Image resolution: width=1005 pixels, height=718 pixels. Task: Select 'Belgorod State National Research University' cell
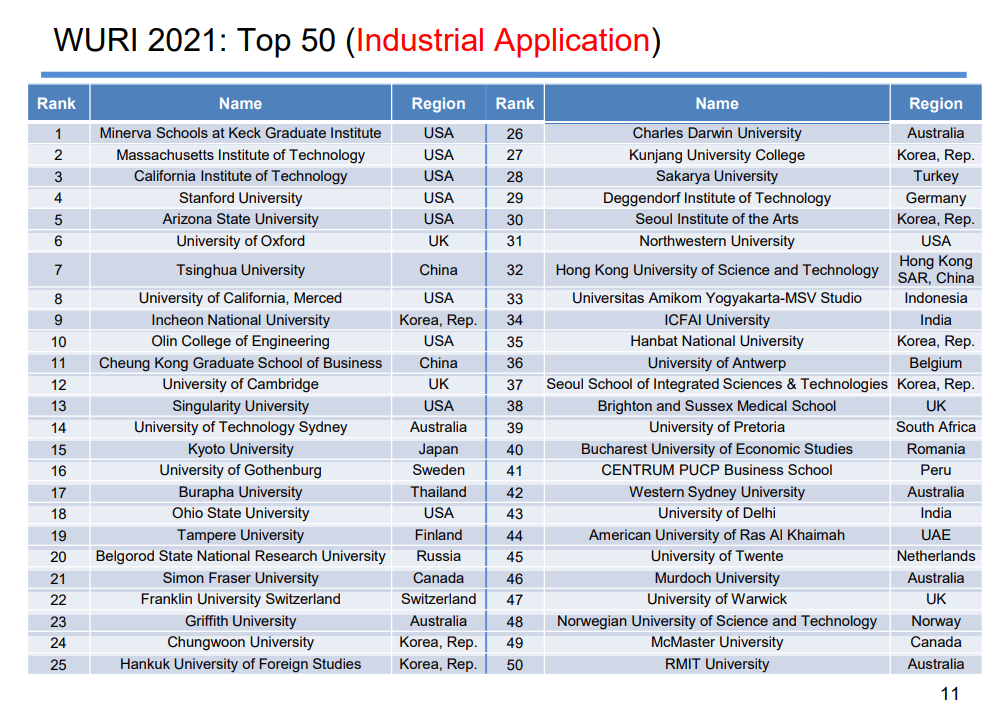coord(240,556)
